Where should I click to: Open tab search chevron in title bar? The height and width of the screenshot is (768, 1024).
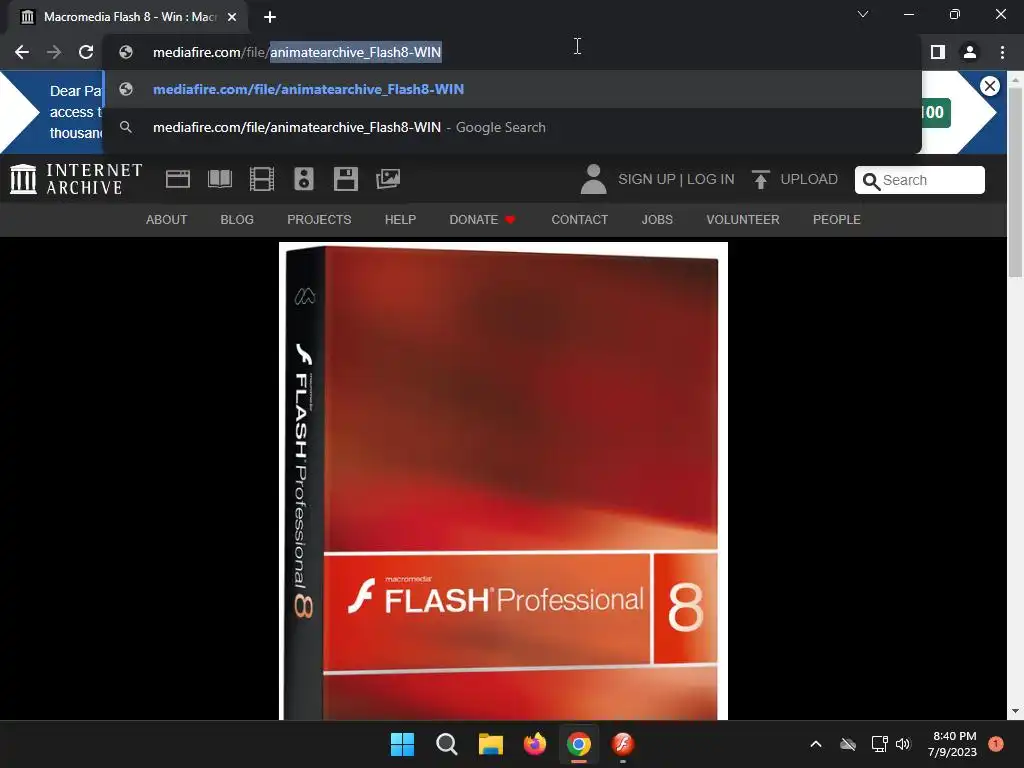pos(863,14)
